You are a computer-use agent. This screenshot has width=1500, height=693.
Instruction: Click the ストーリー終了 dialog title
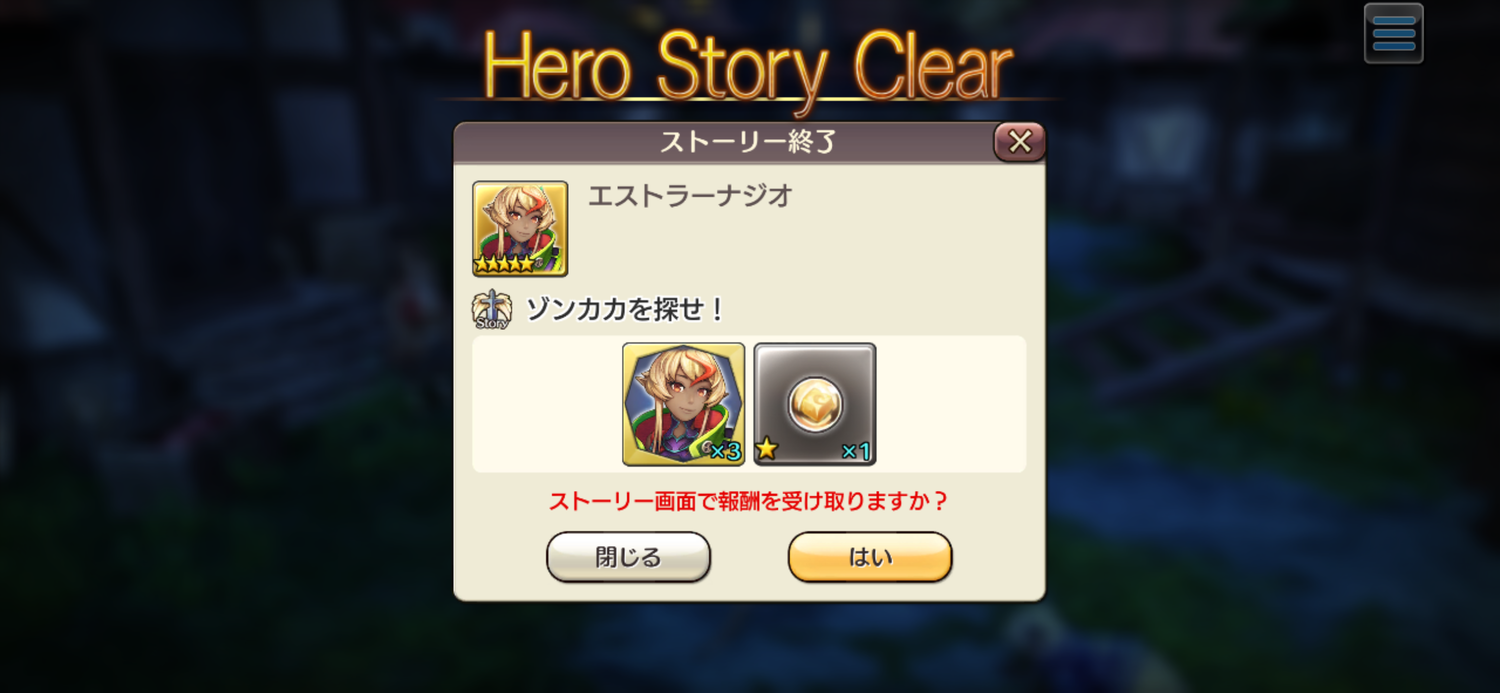(748, 142)
